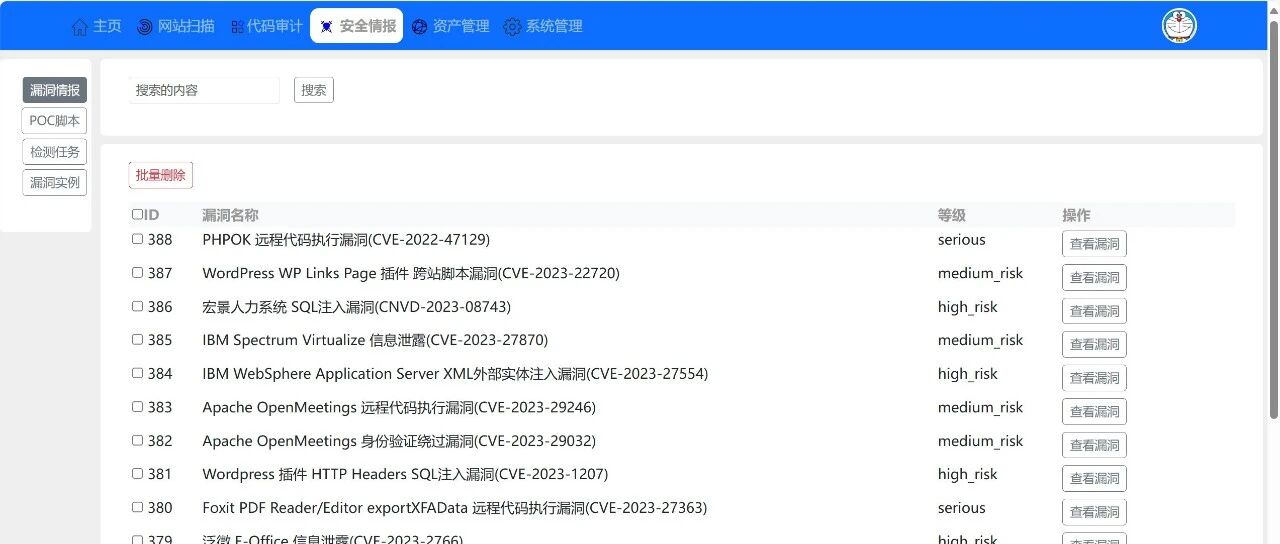Click the 批量删除 button
Image resolution: width=1280 pixels, height=544 pixels.
(x=161, y=175)
